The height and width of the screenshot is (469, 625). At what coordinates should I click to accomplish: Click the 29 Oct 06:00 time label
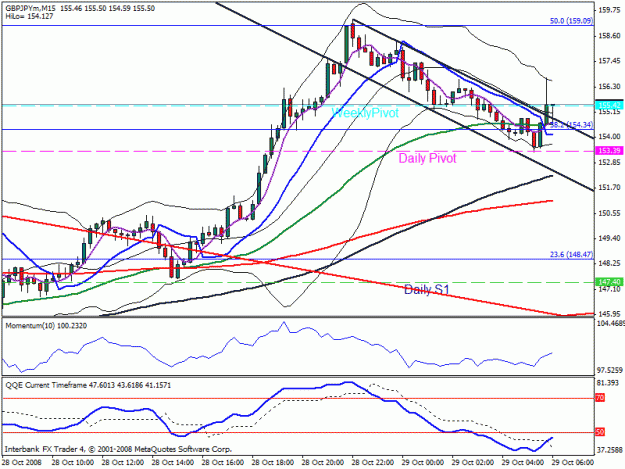[x=572, y=463]
